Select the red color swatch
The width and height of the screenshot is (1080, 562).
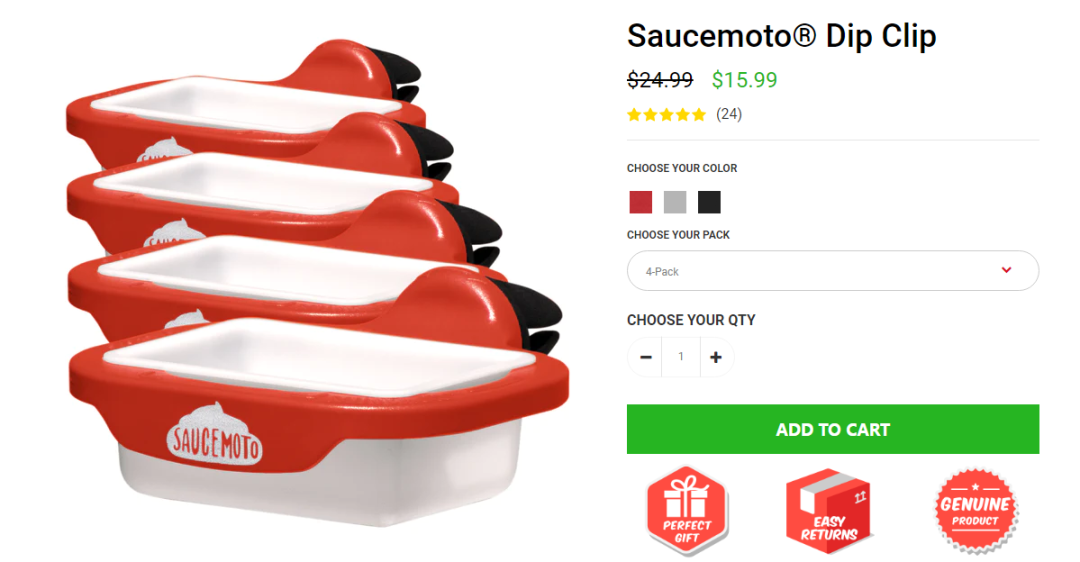click(641, 202)
